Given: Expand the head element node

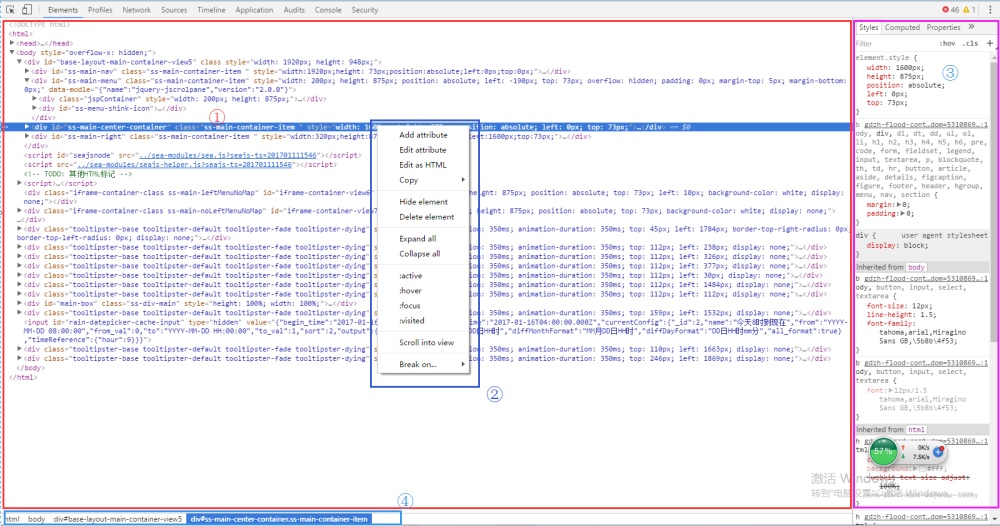Looking at the screenshot, I should [12, 43].
